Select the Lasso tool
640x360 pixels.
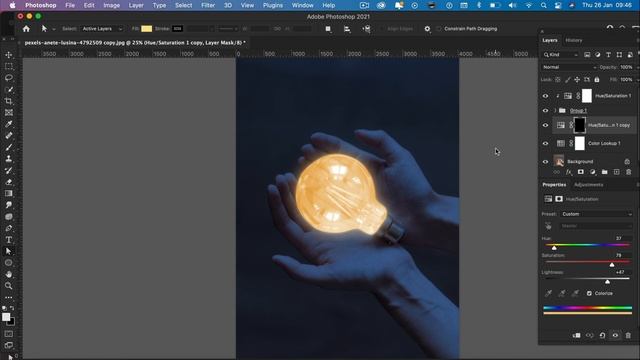tap(9, 78)
